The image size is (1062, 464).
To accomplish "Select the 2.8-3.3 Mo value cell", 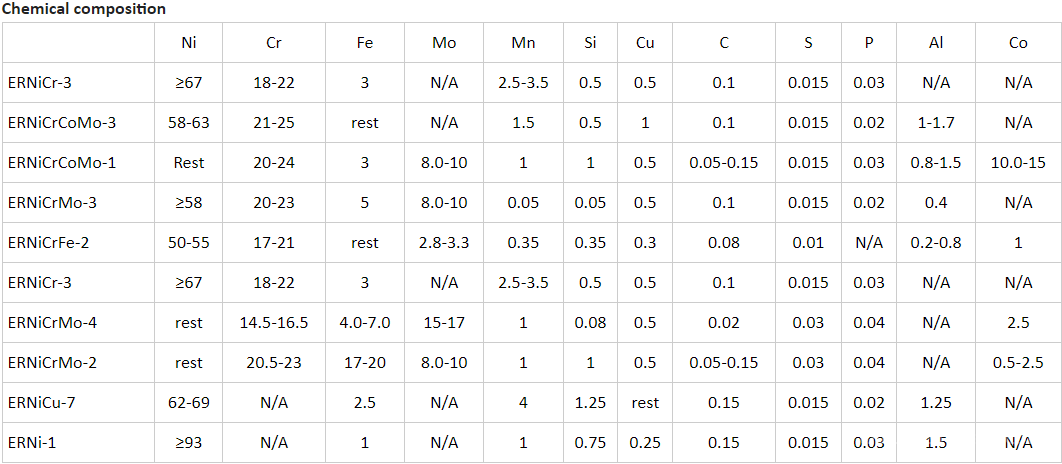I will pos(444,243).
